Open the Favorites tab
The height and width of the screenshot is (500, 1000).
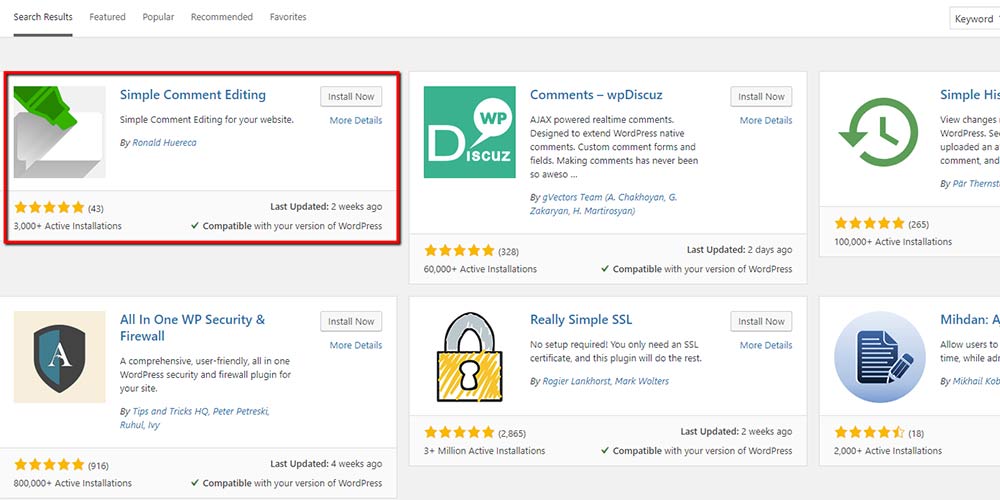coord(288,17)
